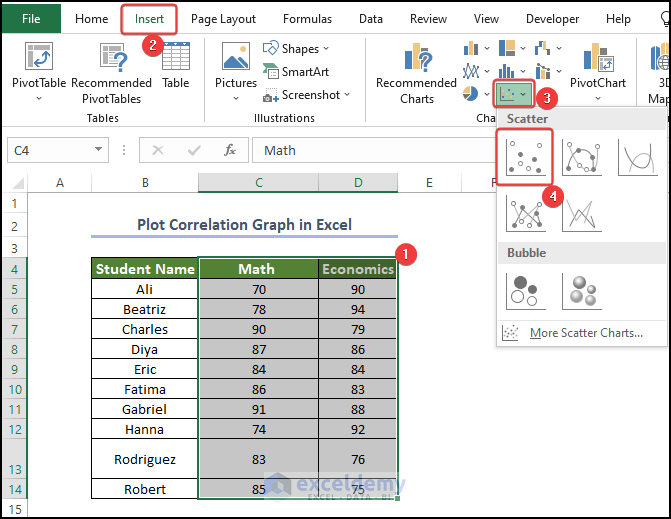671x519 pixels.
Task: Insert a waterfall or stock chart
Action: coord(543,48)
